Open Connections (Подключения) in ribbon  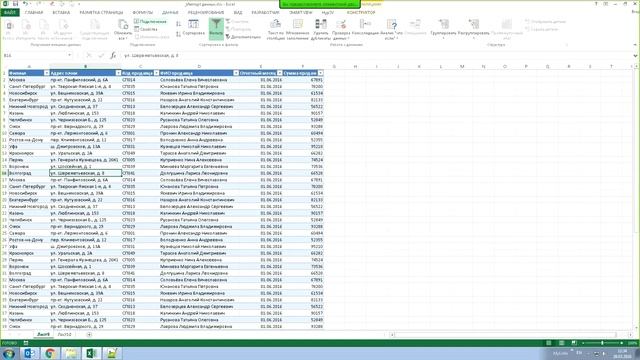coord(150,22)
